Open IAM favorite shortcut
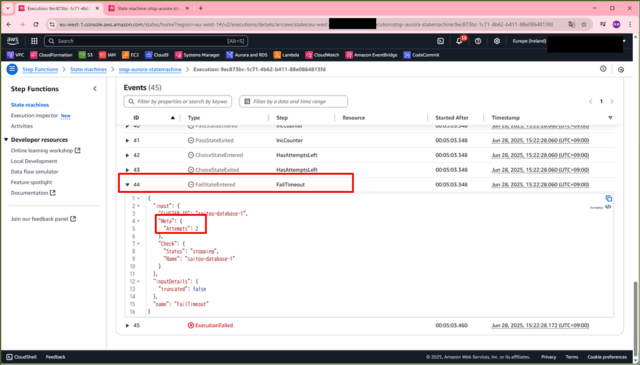 [x=107, y=55]
